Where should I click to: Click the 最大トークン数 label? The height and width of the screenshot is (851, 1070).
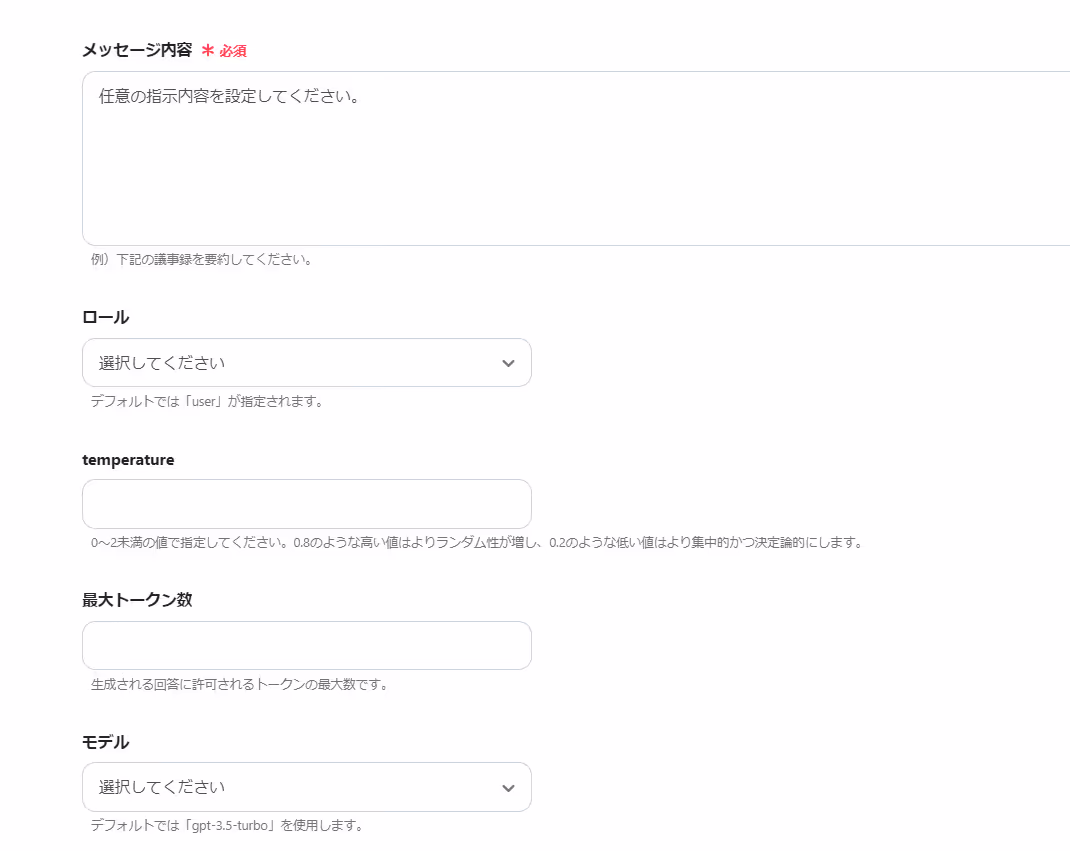click(x=137, y=600)
